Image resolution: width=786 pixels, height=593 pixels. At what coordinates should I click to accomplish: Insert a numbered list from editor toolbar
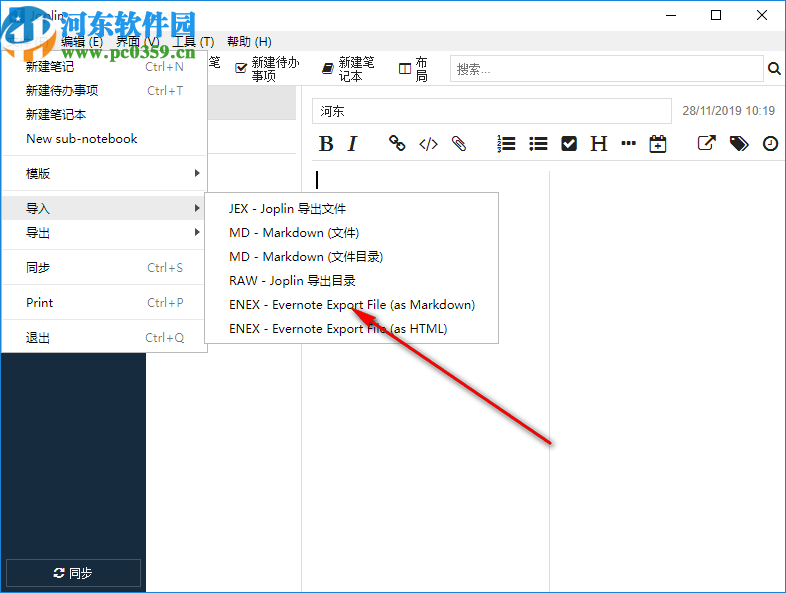point(506,144)
